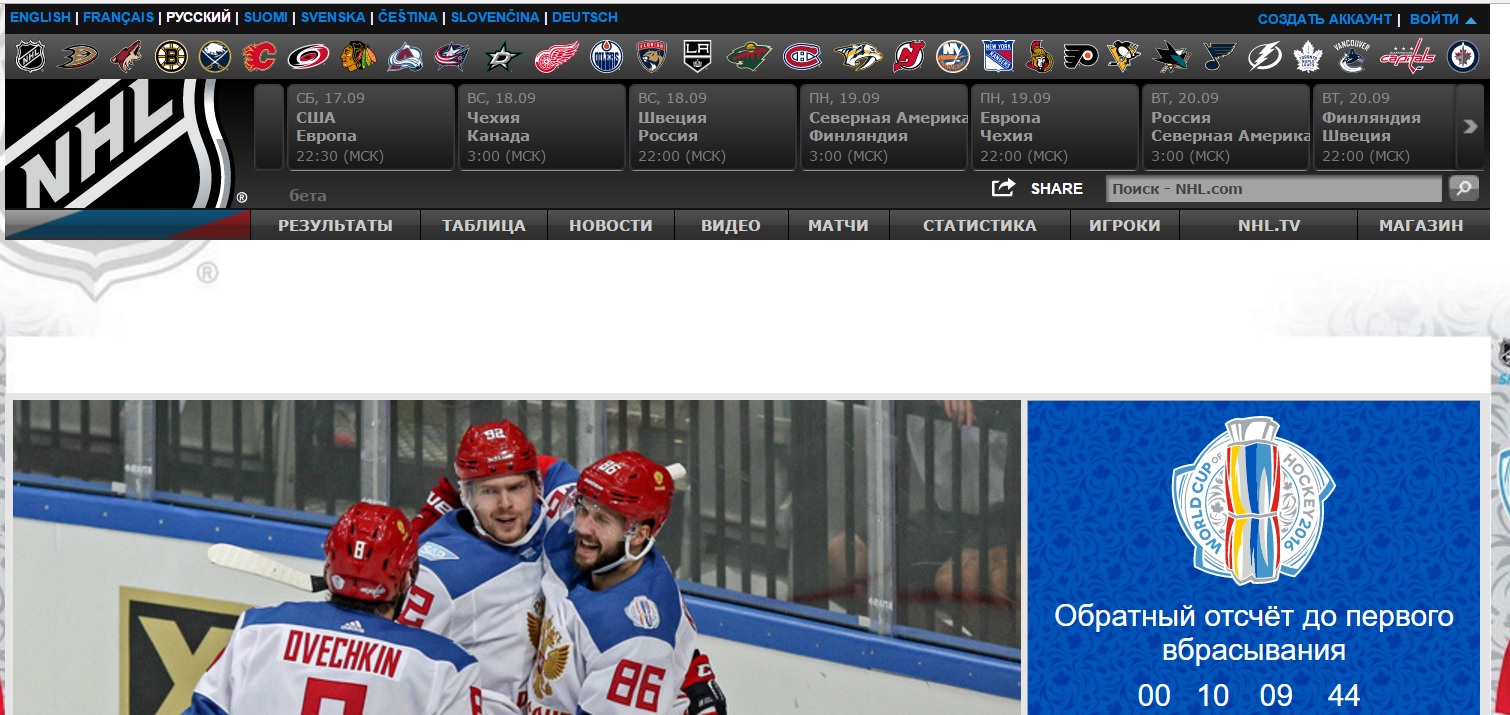The height and width of the screenshot is (715, 1510).
Task: Switch language to ČEŠTINA
Action: coord(408,18)
